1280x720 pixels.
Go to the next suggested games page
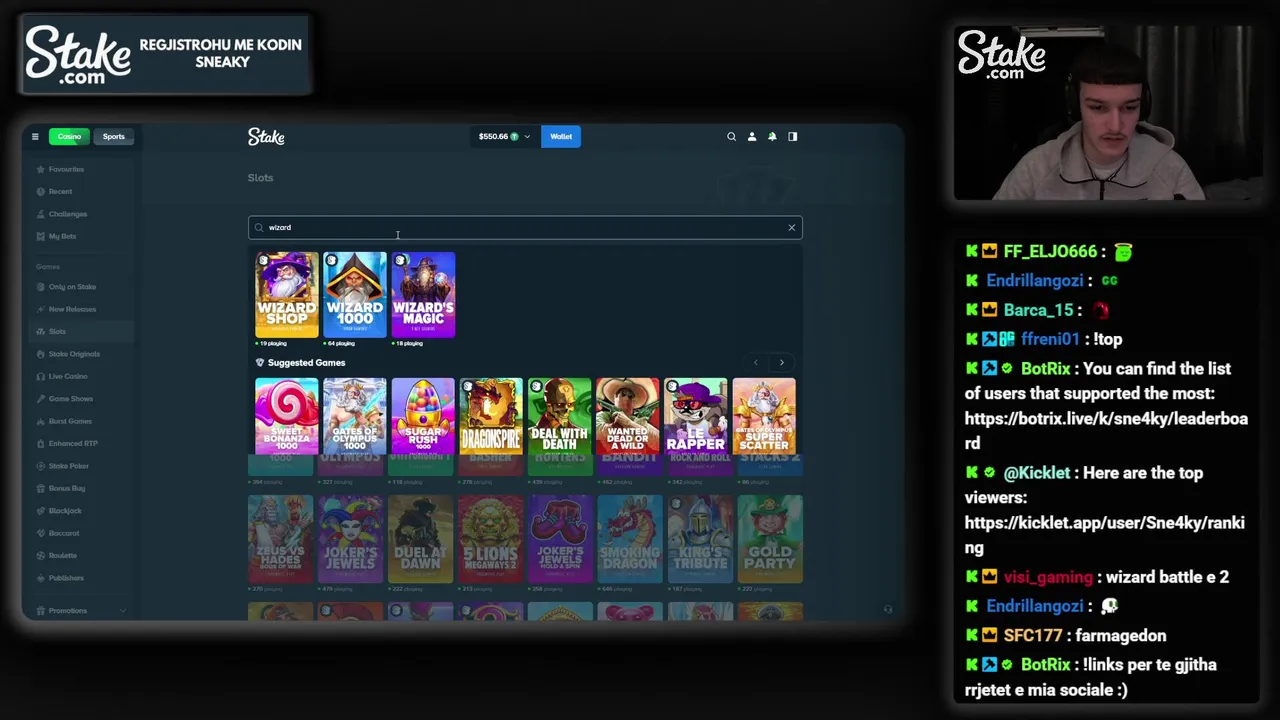click(x=782, y=363)
